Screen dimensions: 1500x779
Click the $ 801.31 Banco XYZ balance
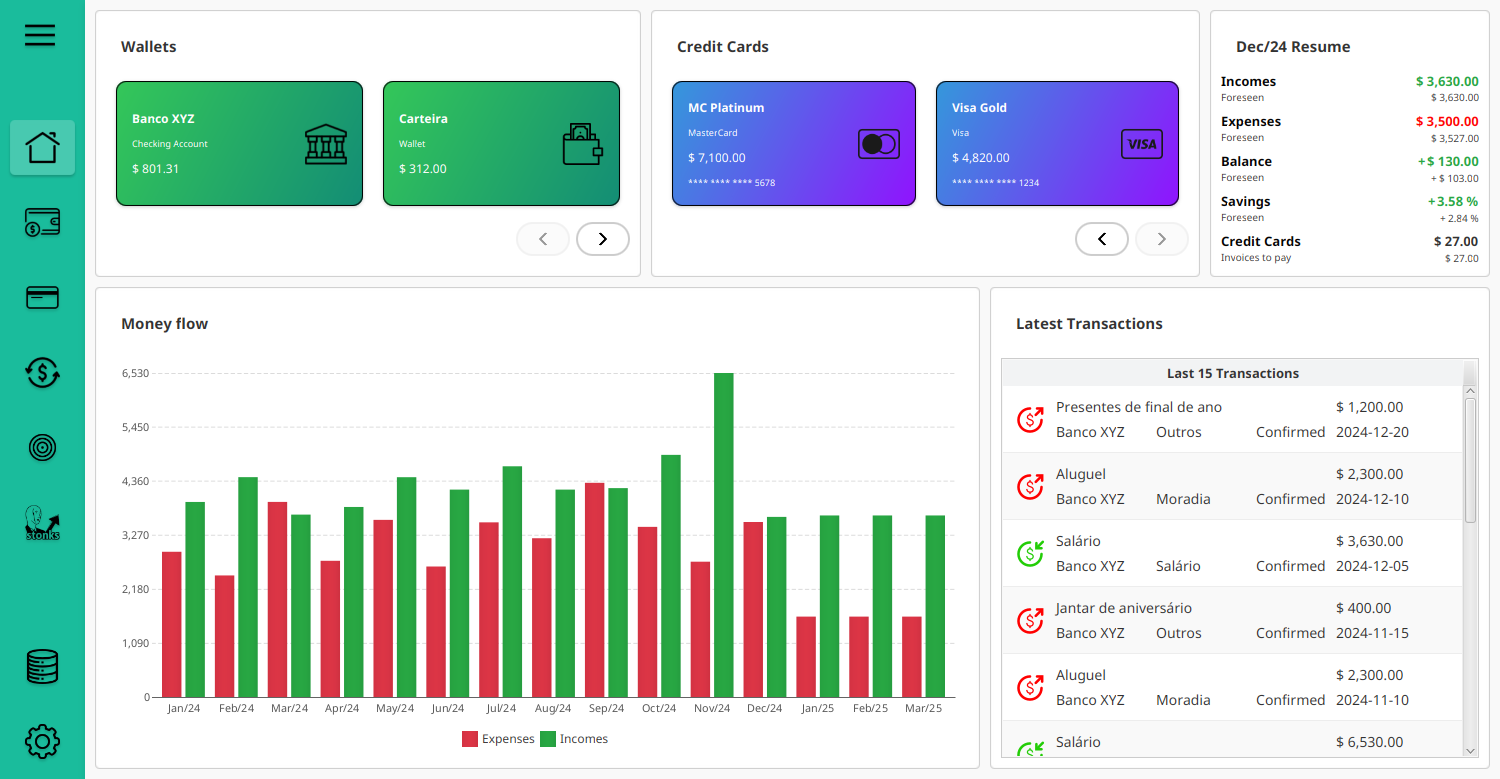(155, 169)
